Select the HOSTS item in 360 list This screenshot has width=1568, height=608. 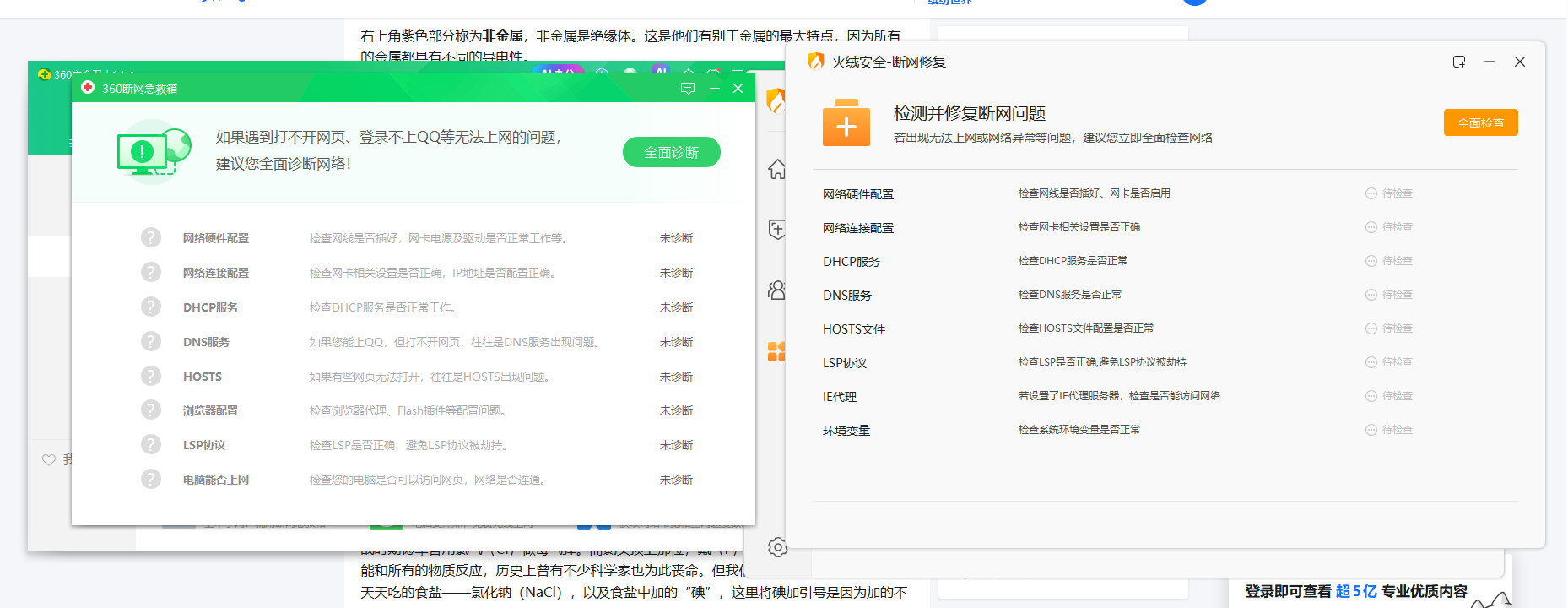coord(203,377)
